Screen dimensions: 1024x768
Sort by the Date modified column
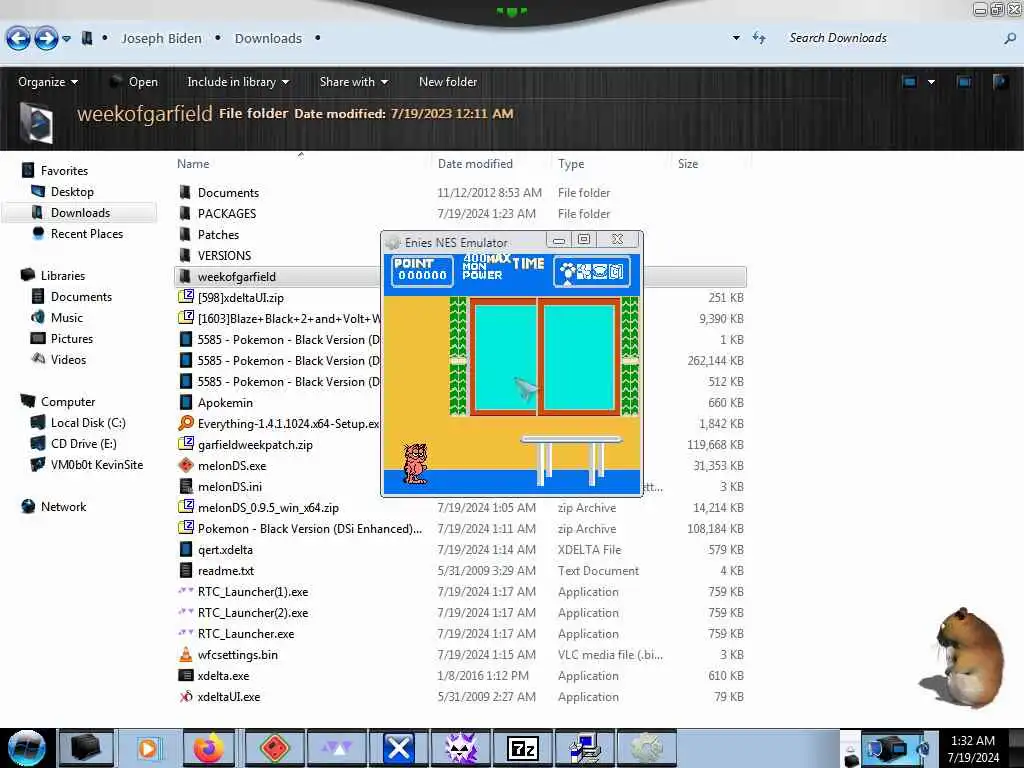point(475,164)
